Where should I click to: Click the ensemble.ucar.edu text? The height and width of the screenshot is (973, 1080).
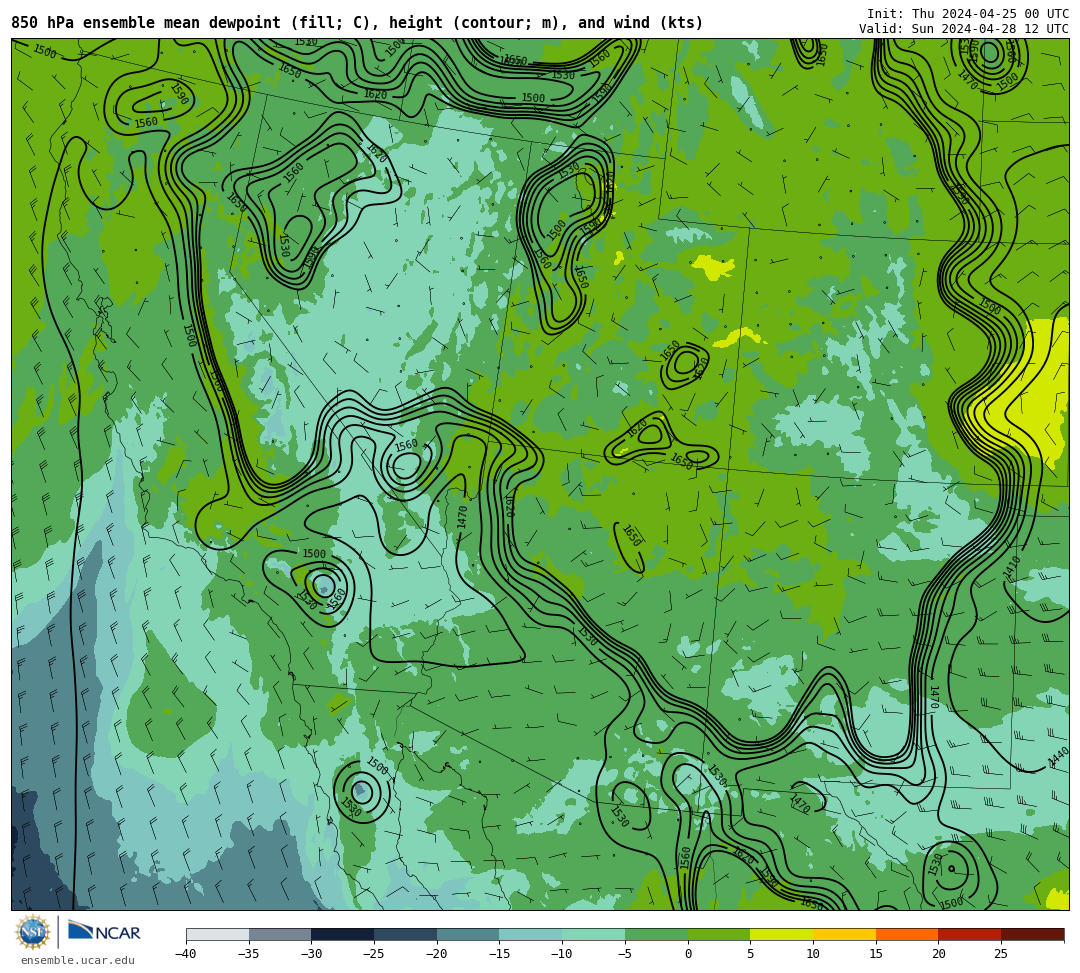77,960
